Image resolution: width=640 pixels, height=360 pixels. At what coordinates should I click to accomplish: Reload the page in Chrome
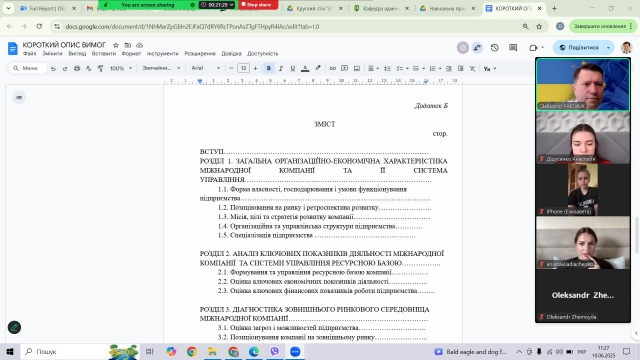coord(39,27)
